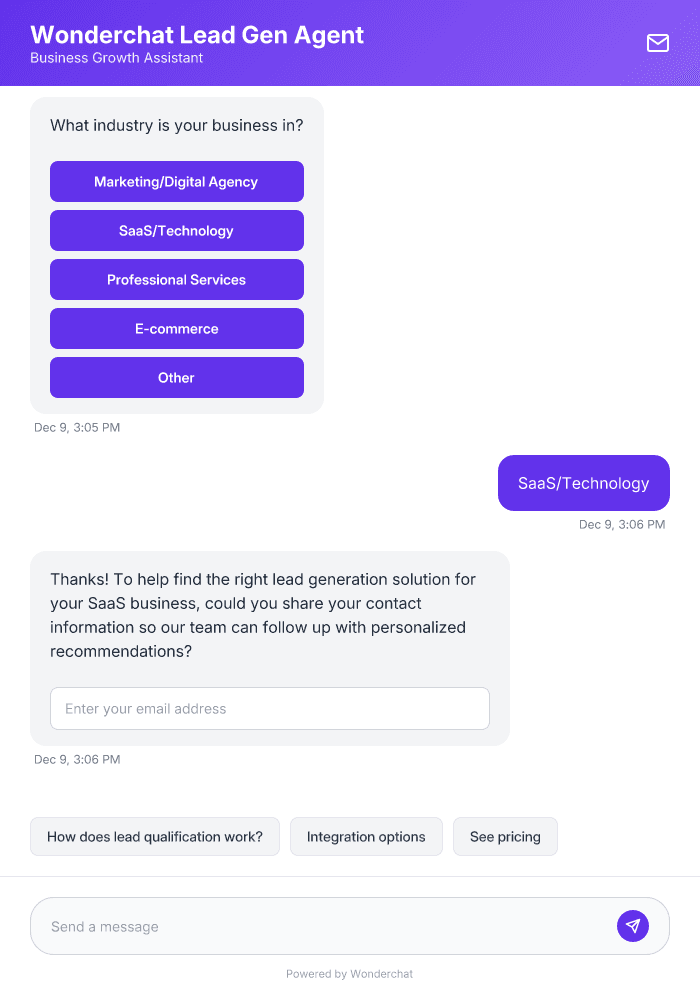Open the 'Powered by Wonderchat' link

point(349,973)
